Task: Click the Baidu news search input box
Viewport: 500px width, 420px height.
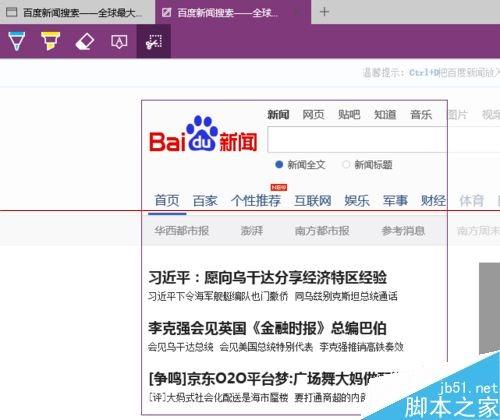Action: click(x=383, y=140)
